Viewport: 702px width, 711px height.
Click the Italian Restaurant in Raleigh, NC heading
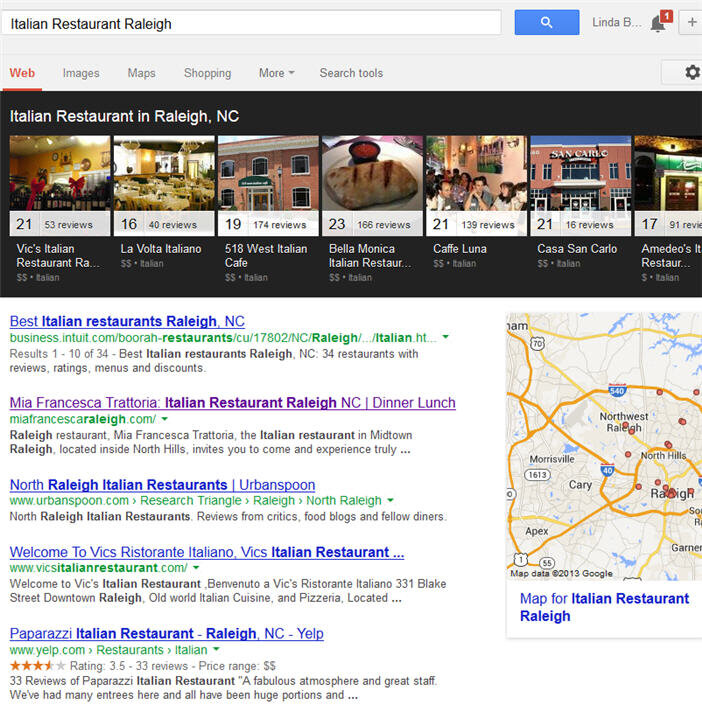124,116
